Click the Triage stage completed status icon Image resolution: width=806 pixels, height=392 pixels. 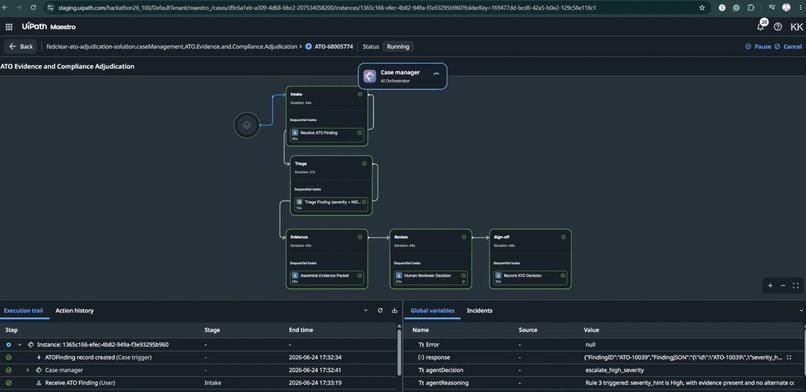[x=364, y=163]
